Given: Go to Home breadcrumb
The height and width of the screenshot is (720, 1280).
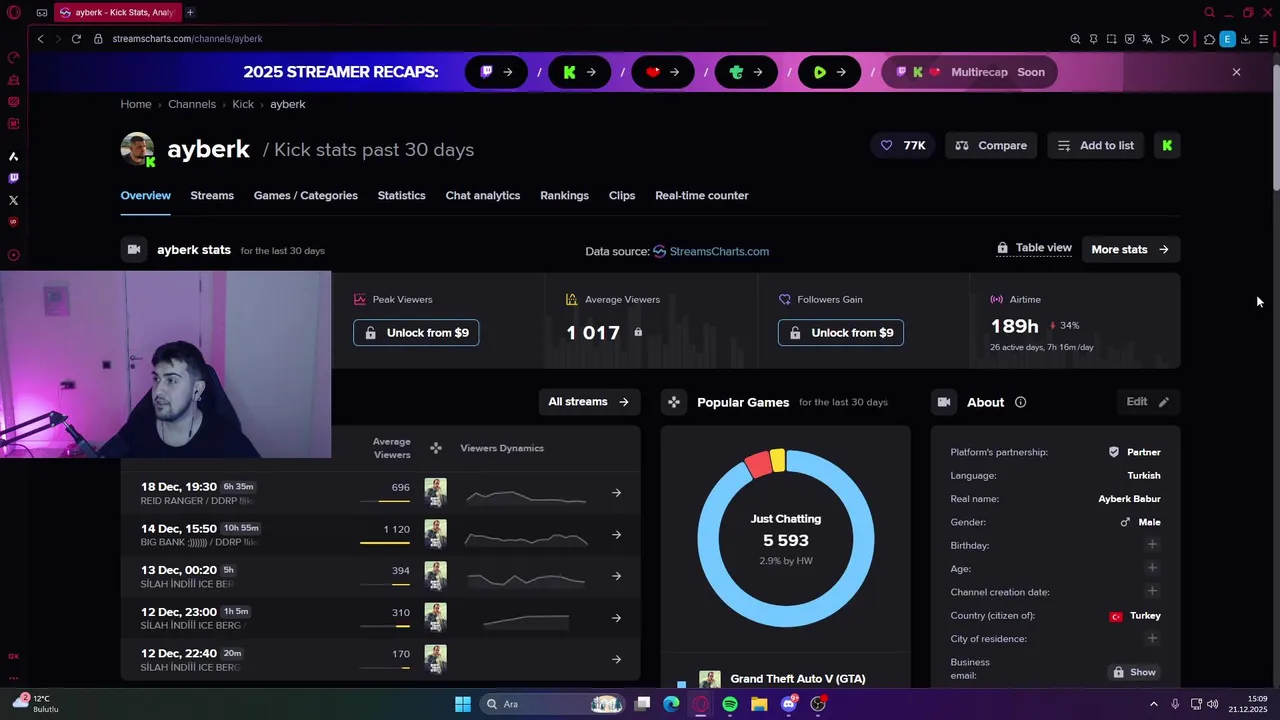Looking at the screenshot, I should [136, 104].
